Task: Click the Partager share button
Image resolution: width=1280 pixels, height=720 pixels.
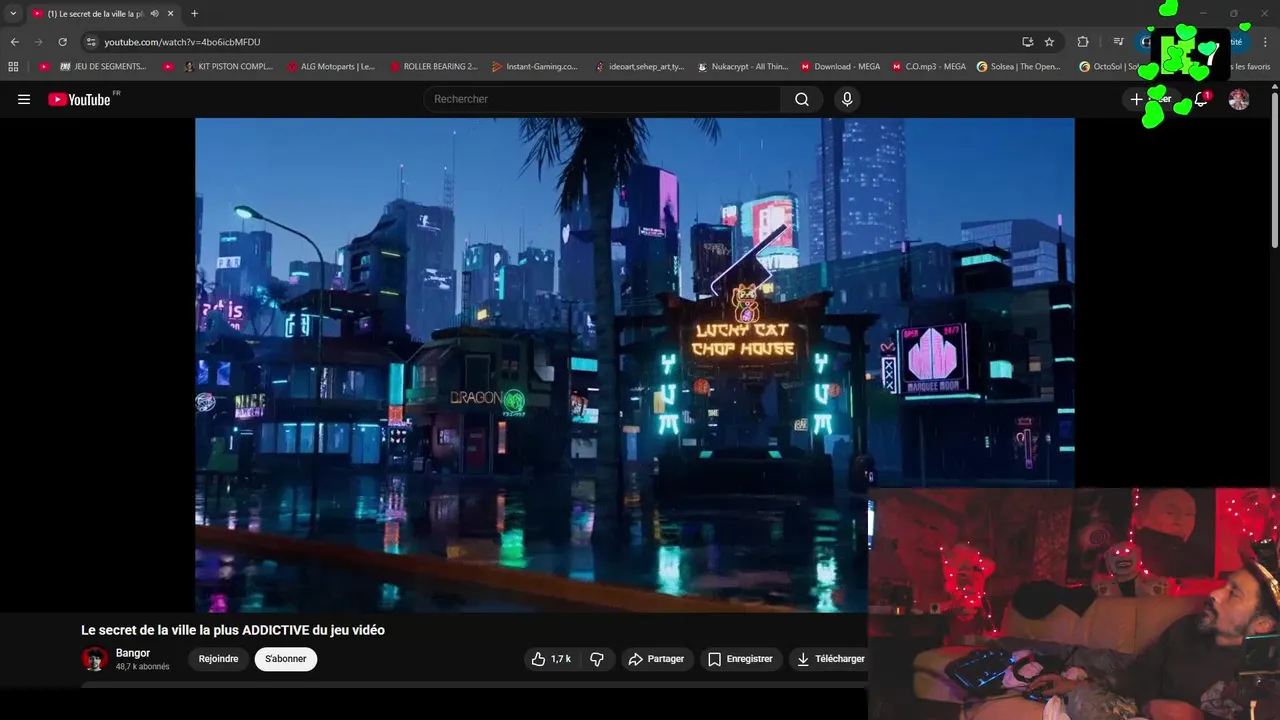Action: [x=656, y=659]
